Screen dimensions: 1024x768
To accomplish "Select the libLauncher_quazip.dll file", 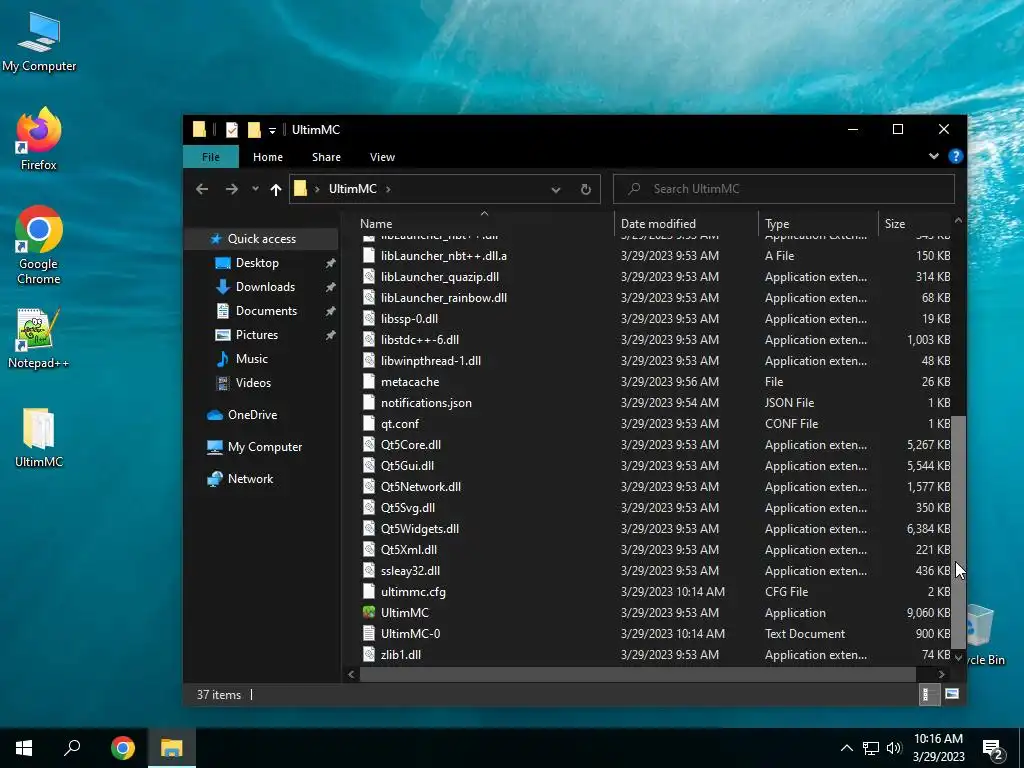I will click(440, 277).
